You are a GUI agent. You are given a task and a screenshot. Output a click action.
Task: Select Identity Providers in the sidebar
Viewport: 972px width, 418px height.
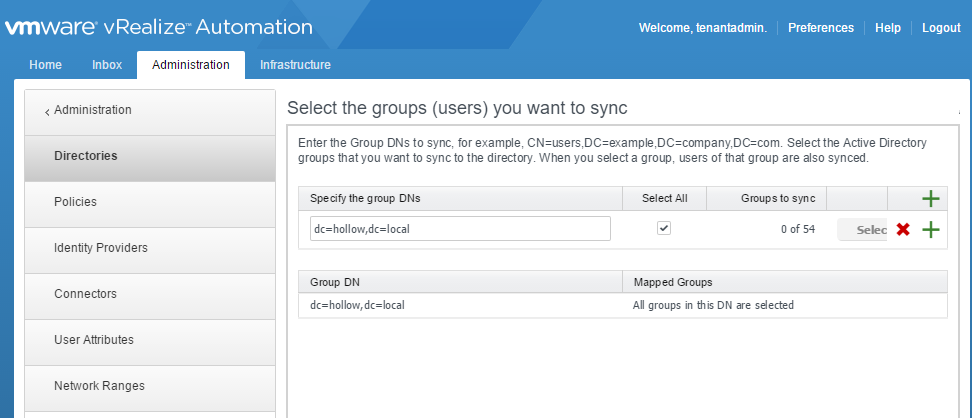point(100,248)
